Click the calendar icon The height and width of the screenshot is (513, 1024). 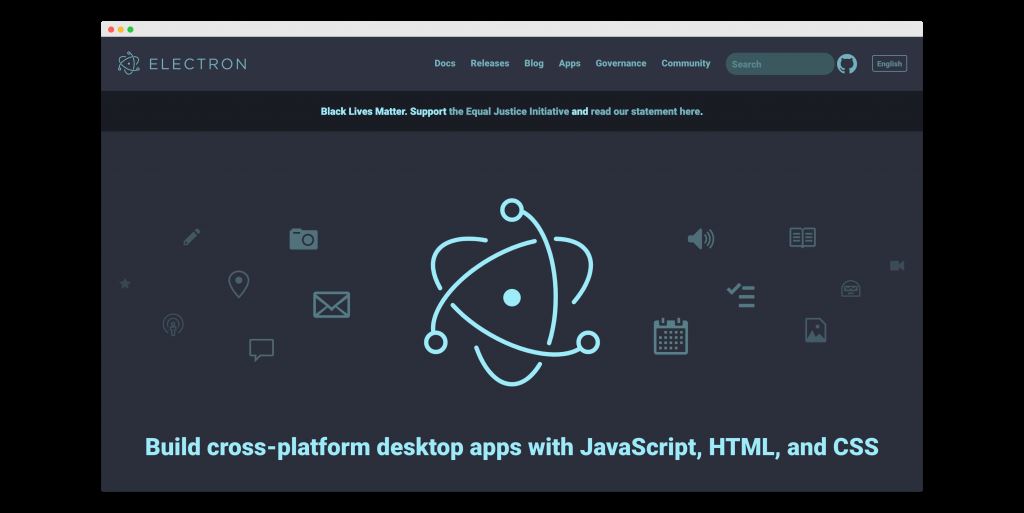pos(671,336)
